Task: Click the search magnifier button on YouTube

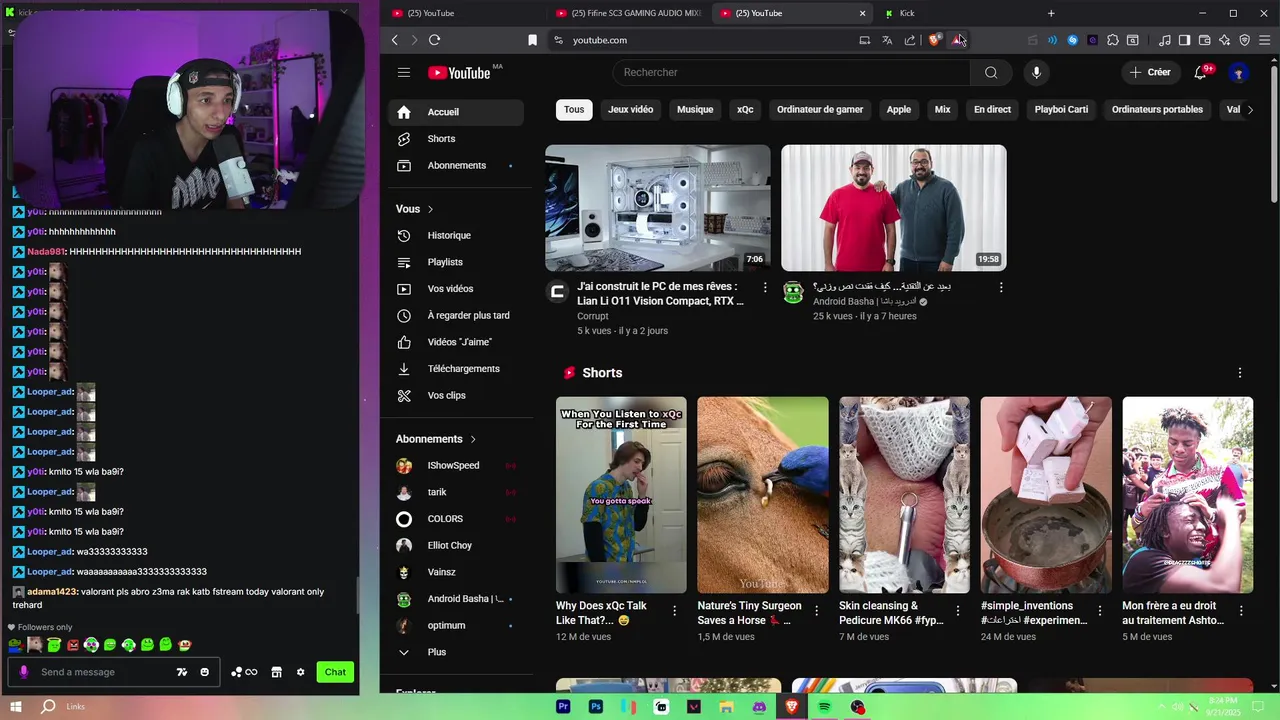Action: click(991, 72)
